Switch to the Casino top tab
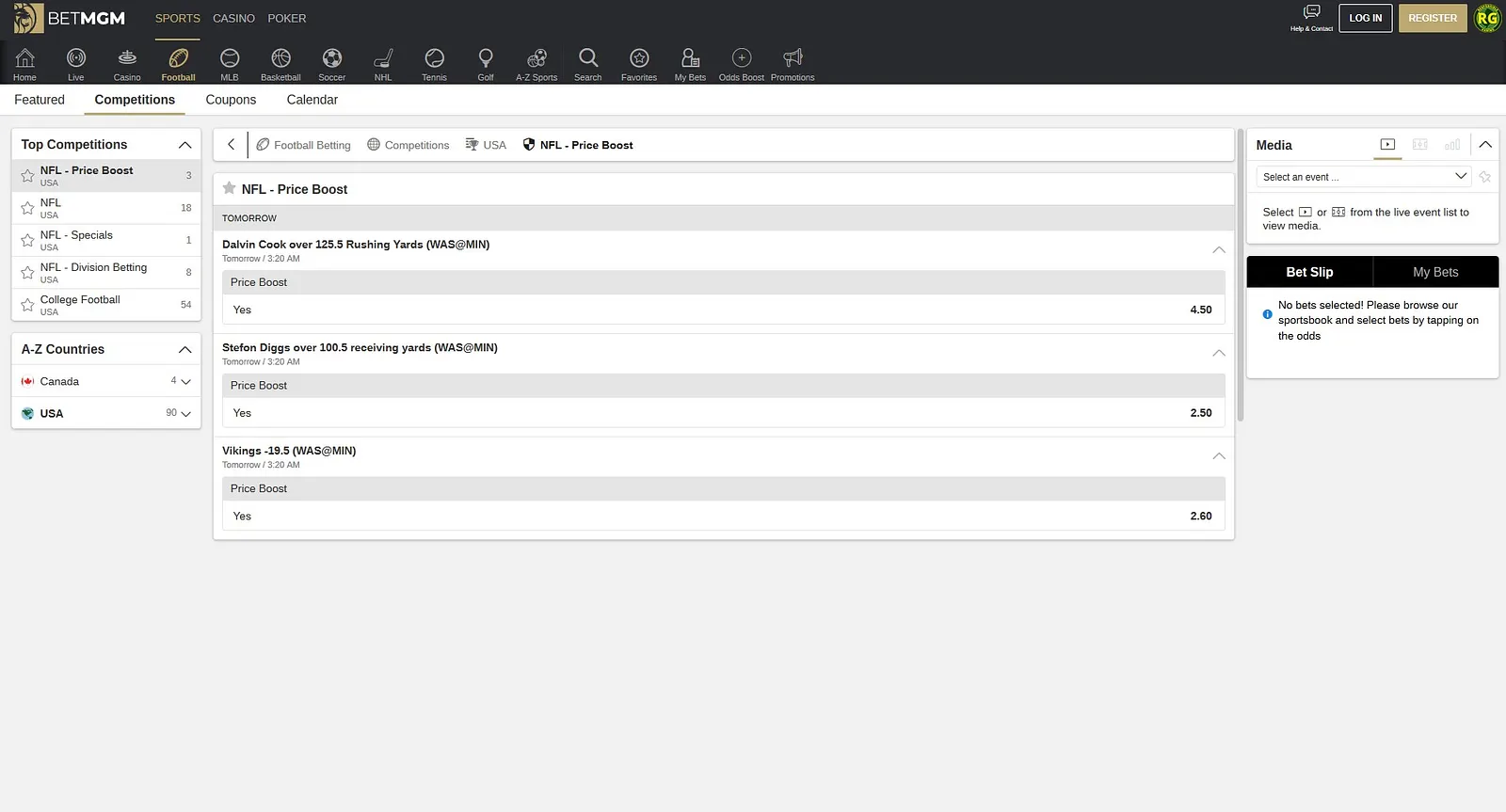Screen dimensions: 1506x812 click(233, 18)
